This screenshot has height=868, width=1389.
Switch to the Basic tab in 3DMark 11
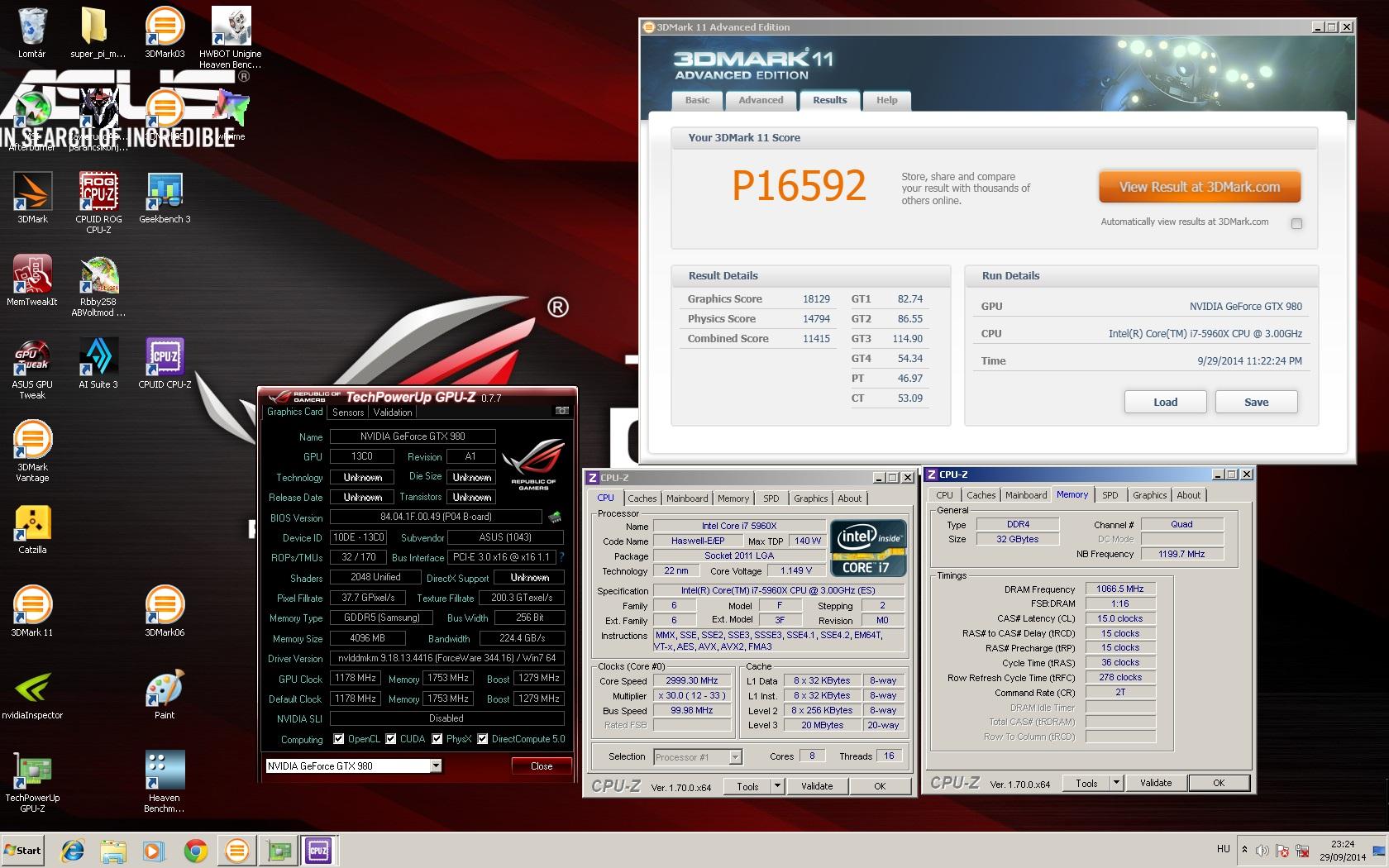tap(697, 100)
